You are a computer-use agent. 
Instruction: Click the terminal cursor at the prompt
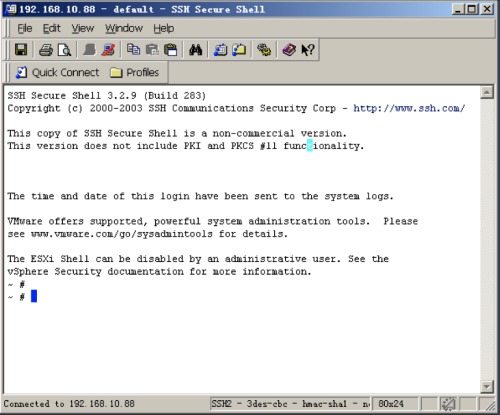34,296
